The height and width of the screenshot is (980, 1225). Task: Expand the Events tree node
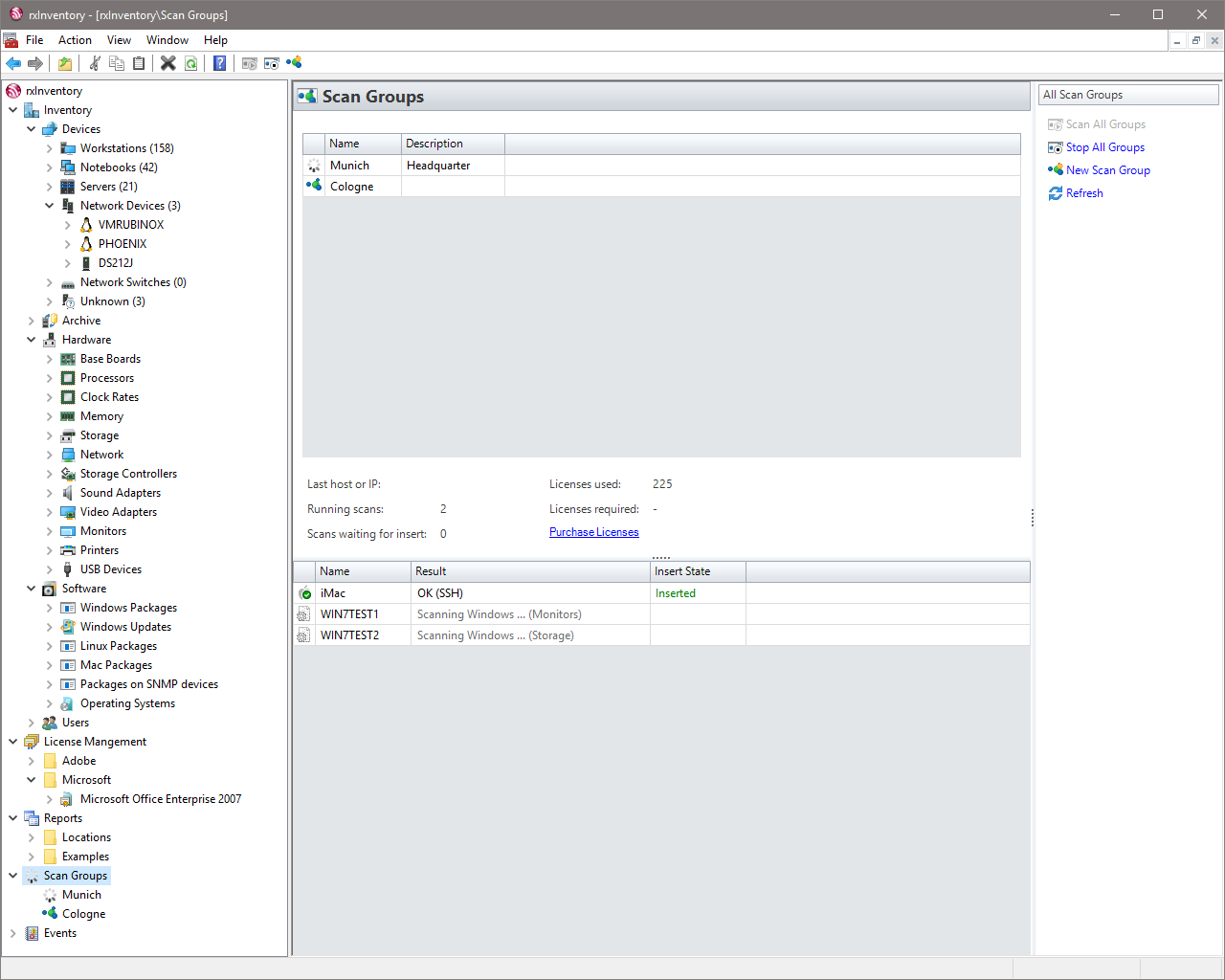coord(13,933)
